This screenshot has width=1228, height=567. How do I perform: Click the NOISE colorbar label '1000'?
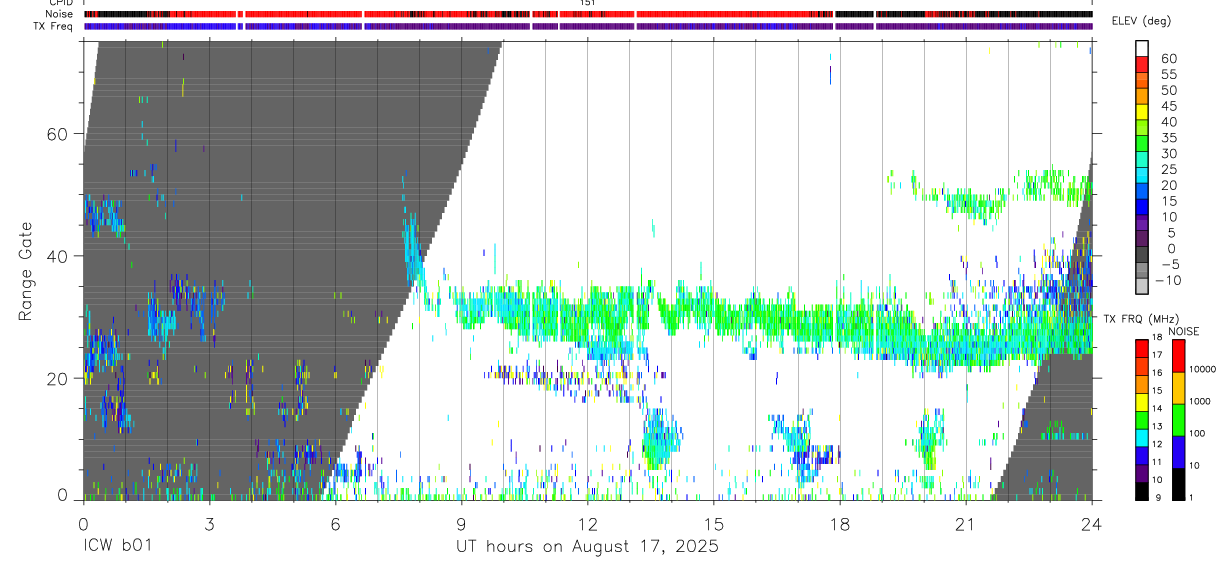(x=1202, y=401)
